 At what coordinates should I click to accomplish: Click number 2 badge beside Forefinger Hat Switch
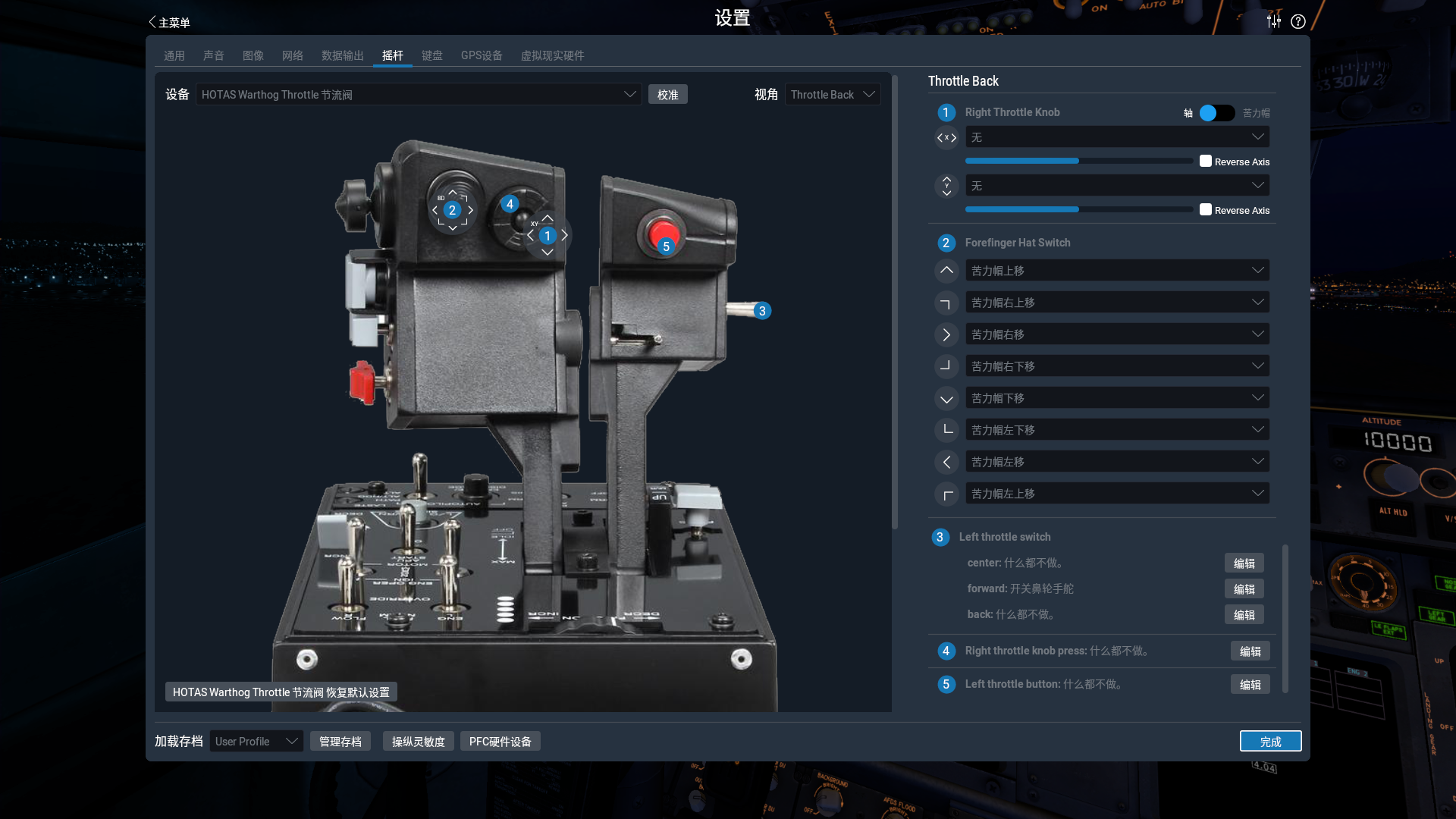[x=946, y=243]
